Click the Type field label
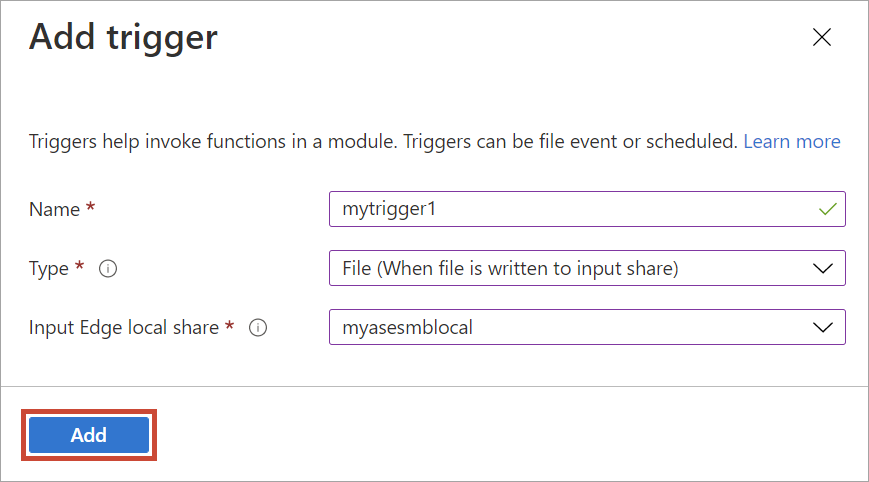The height and width of the screenshot is (482, 869). 49,269
